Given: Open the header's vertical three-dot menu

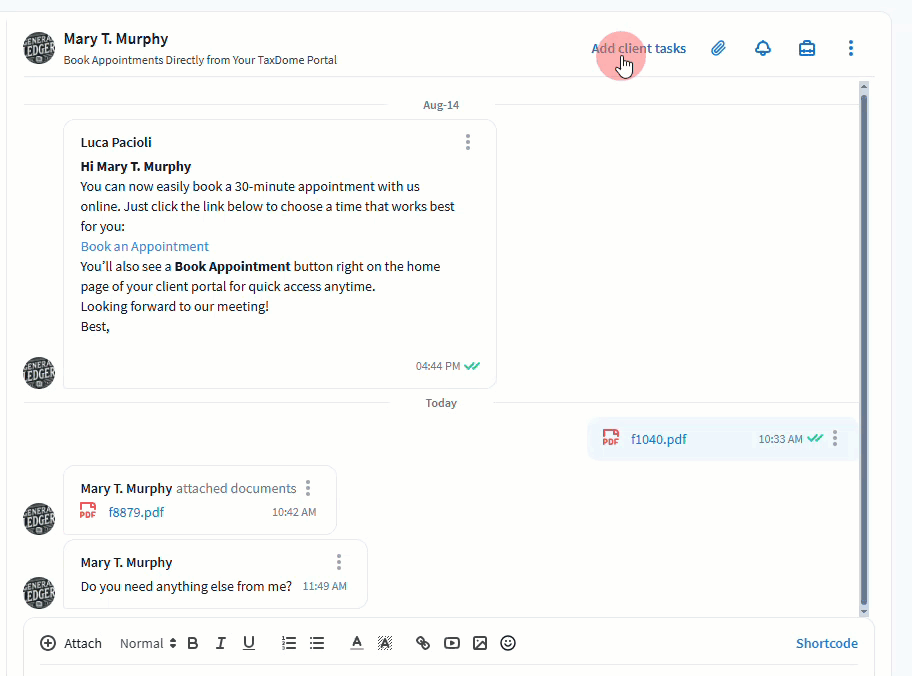Looking at the screenshot, I should [x=851, y=48].
